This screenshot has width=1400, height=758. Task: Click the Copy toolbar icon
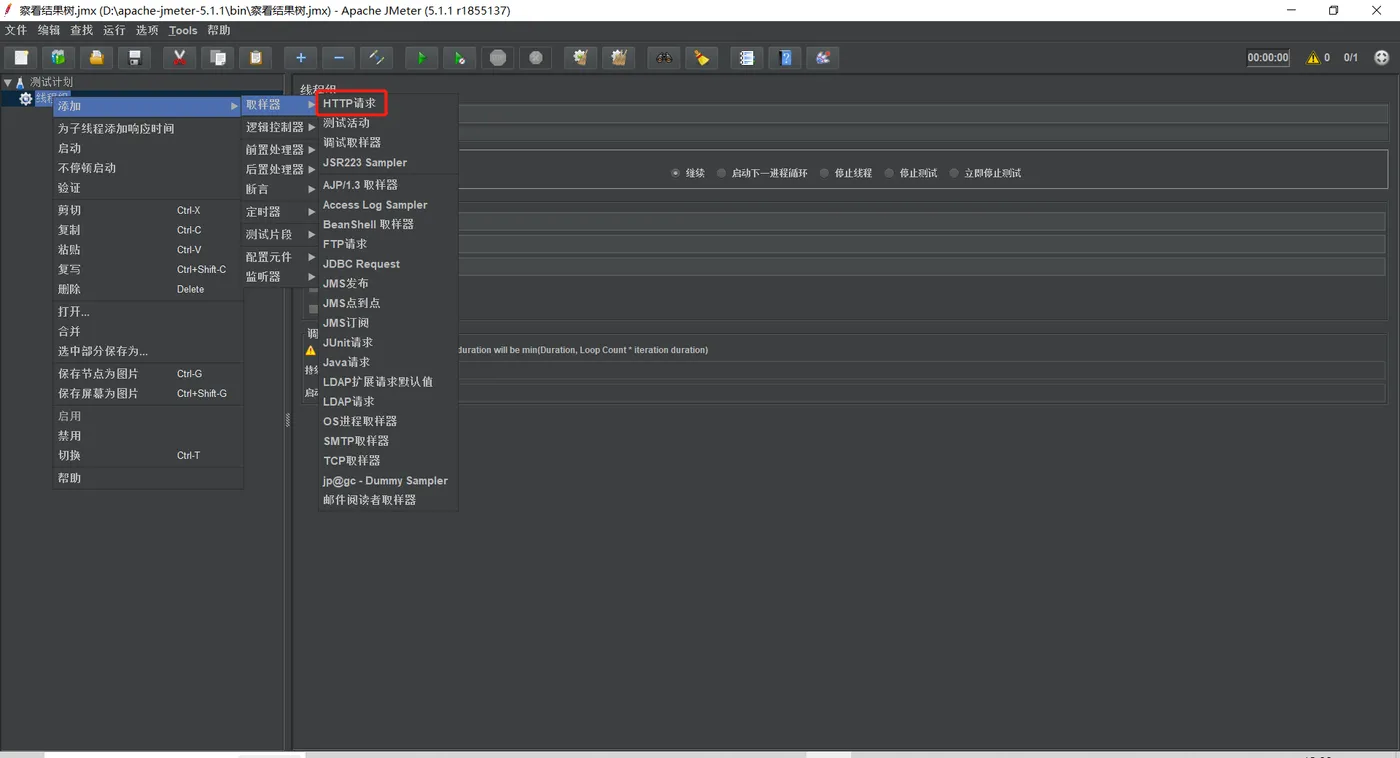(217, 58)
